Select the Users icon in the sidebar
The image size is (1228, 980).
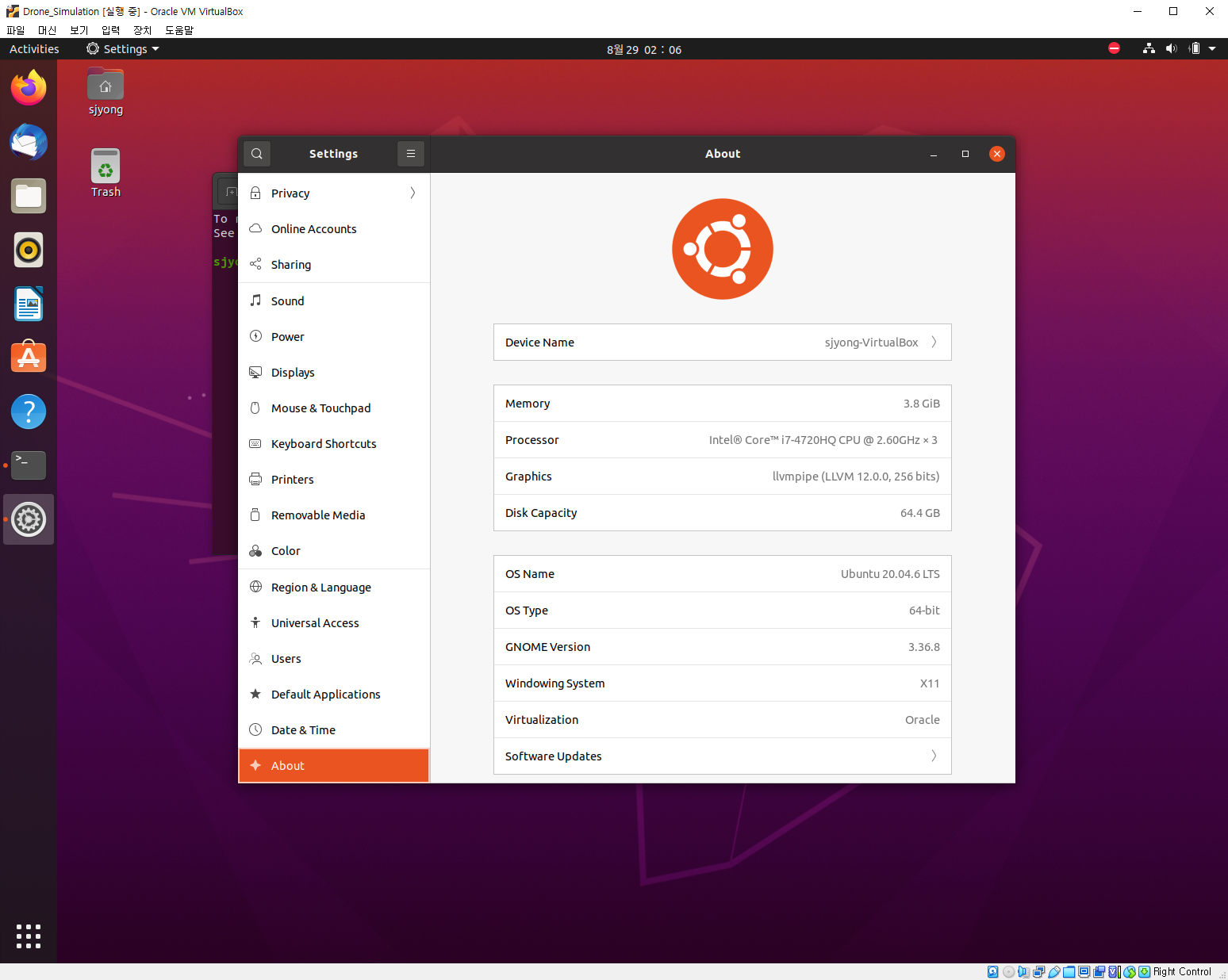point(255,658)
